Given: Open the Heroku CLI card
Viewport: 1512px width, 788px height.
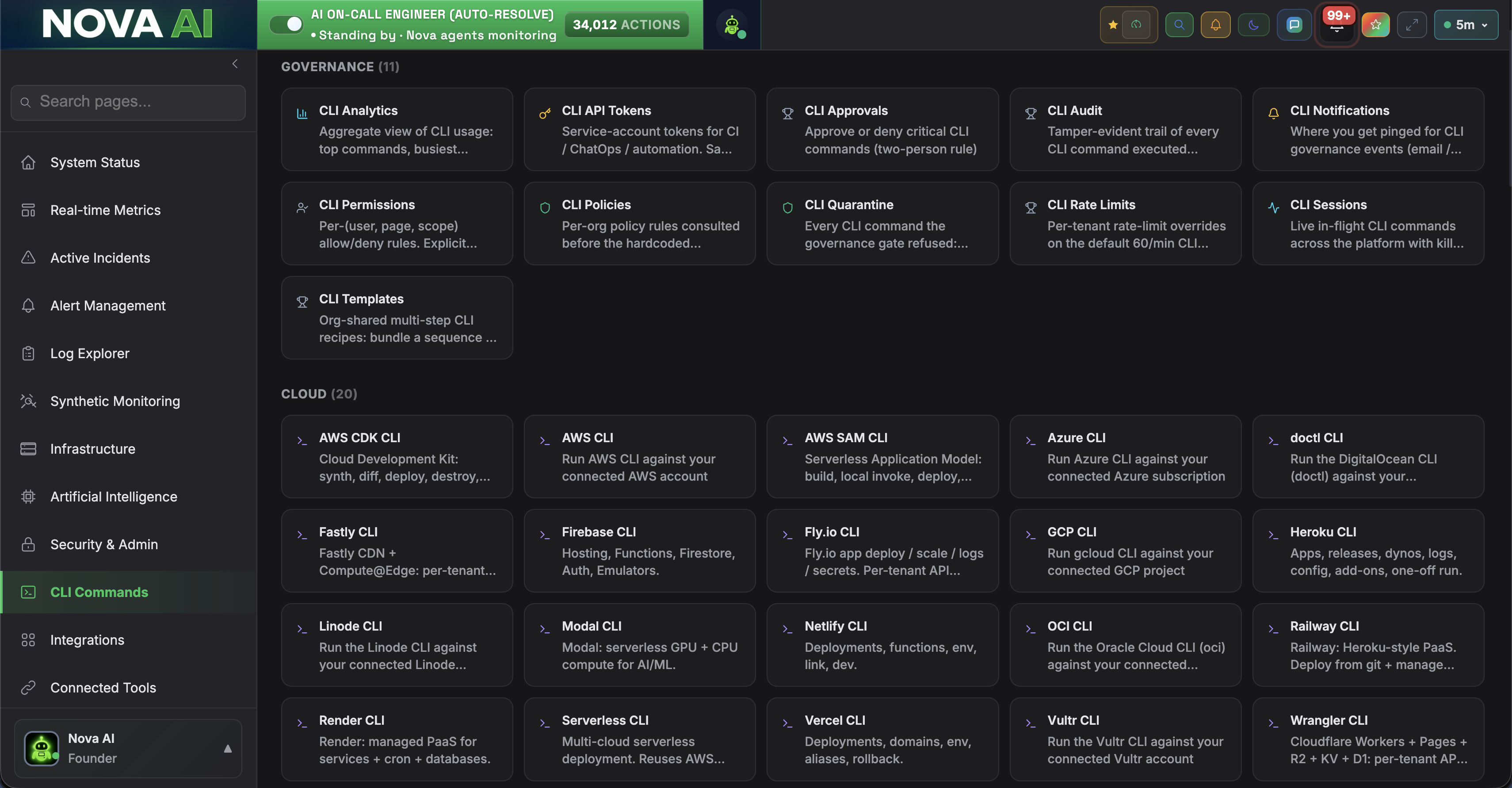Looking at the screenshot, I should click(x=1368, y=551).
